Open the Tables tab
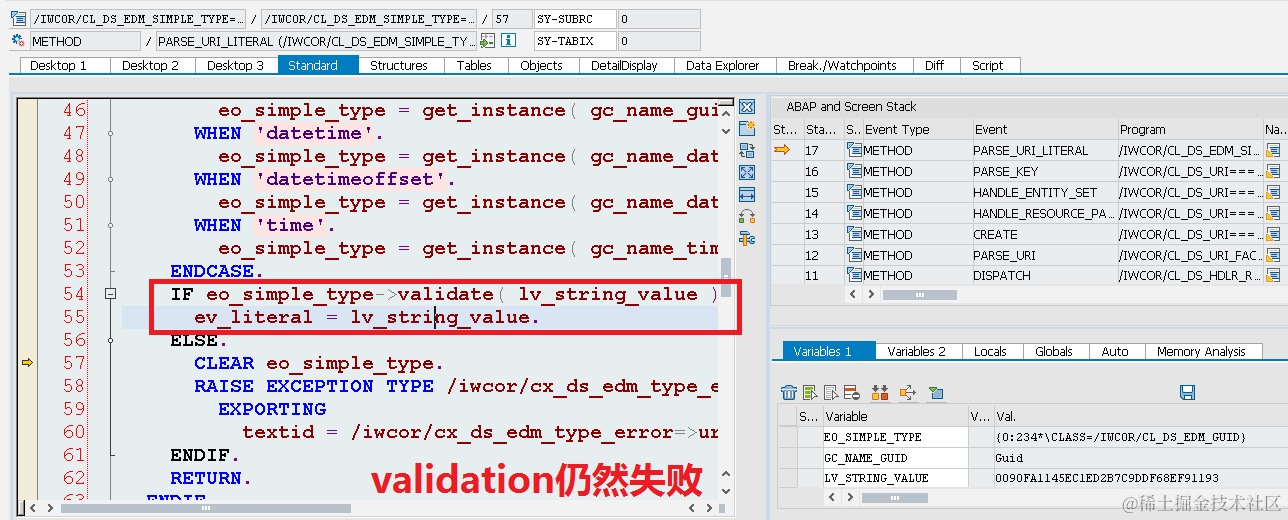Viewport: 1288px width, 520px height. (x=474, y=65)
